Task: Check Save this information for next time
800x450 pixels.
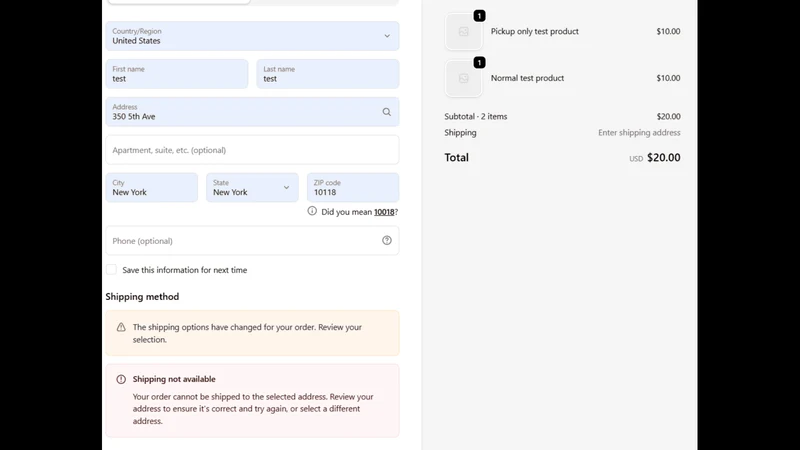Action: pos(111,270)
